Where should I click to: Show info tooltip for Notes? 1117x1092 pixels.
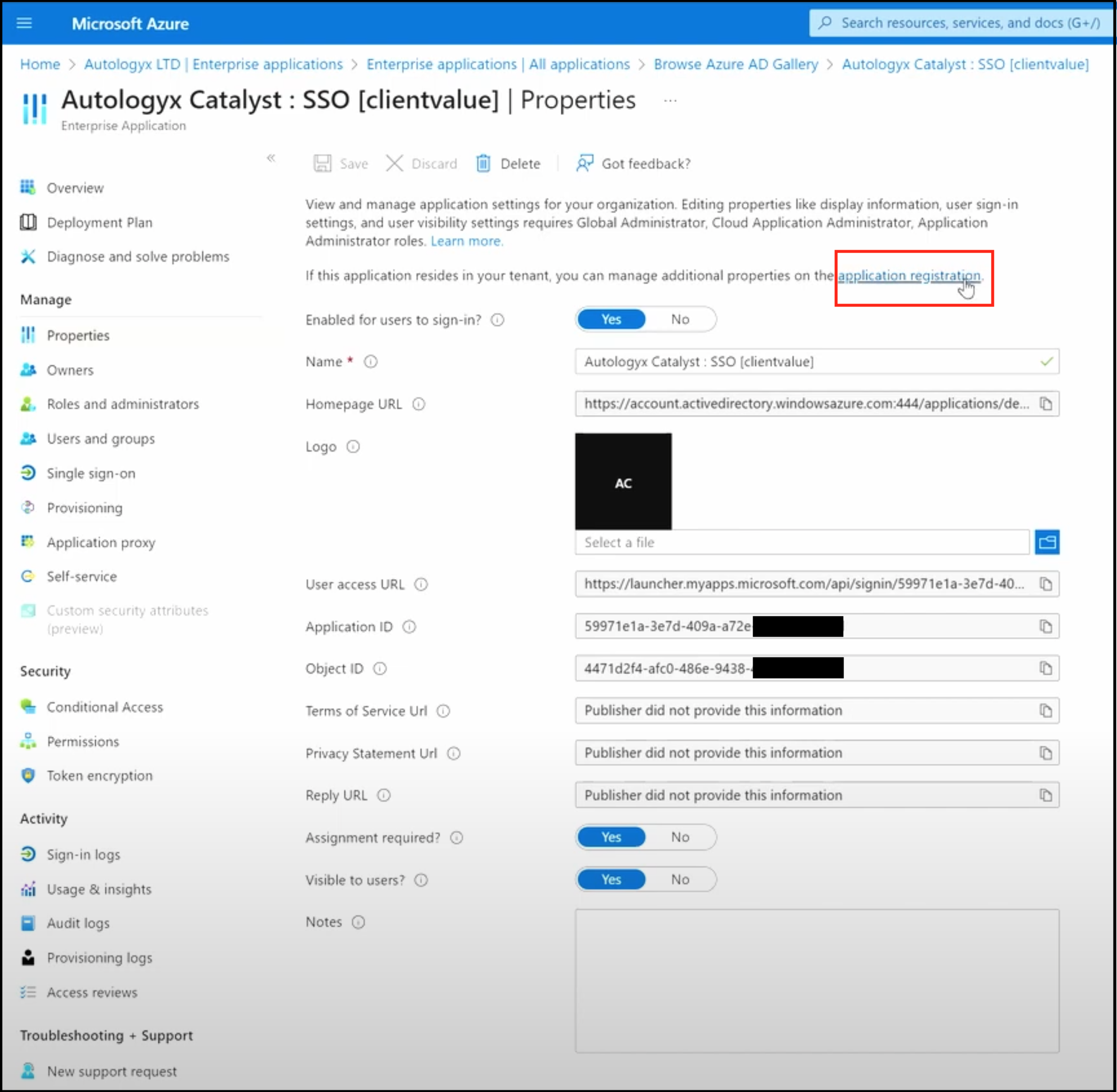(358, 922)
